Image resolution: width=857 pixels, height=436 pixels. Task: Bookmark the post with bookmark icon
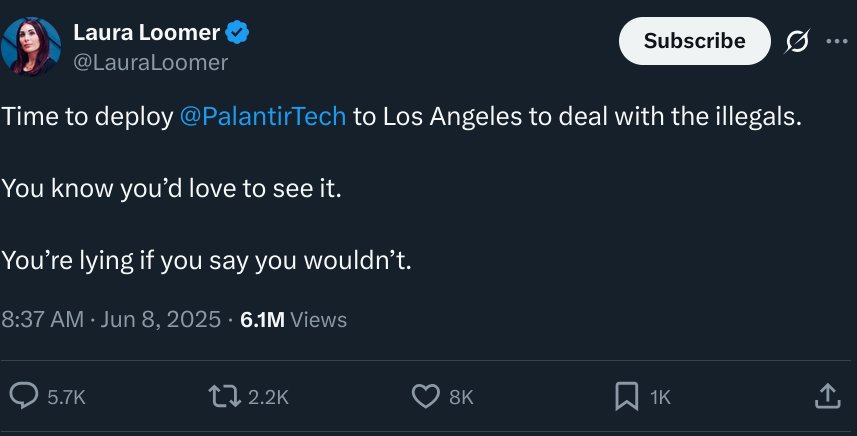click(x=626, y=397)
